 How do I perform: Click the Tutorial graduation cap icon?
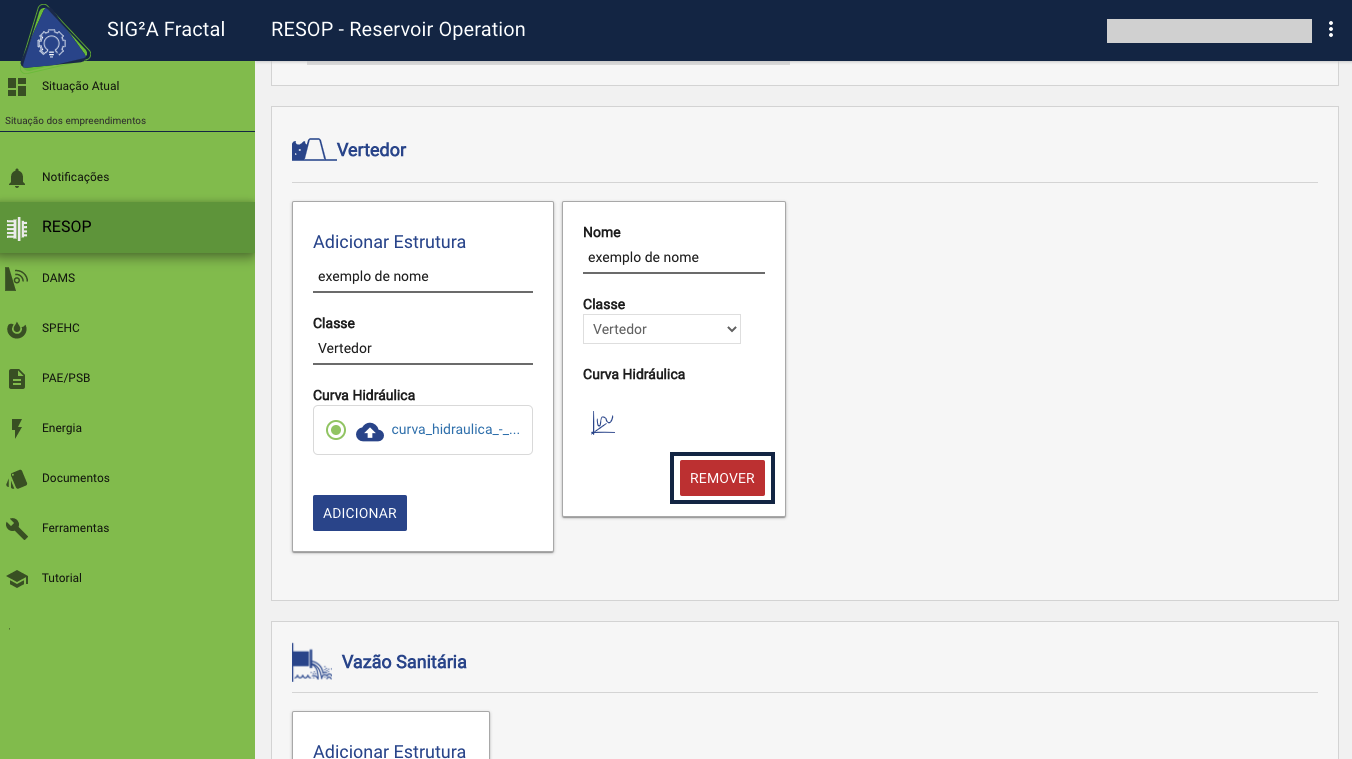click(17, 578)
